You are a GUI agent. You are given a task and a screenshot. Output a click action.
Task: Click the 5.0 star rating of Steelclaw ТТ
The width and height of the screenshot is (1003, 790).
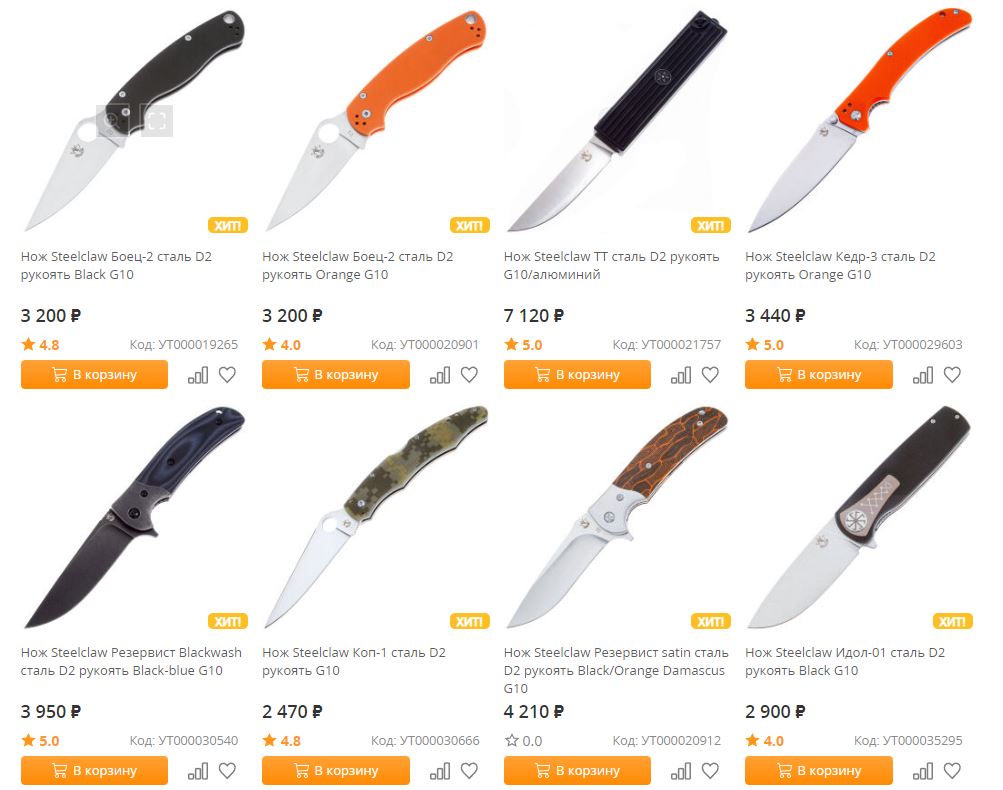(523, 345)
